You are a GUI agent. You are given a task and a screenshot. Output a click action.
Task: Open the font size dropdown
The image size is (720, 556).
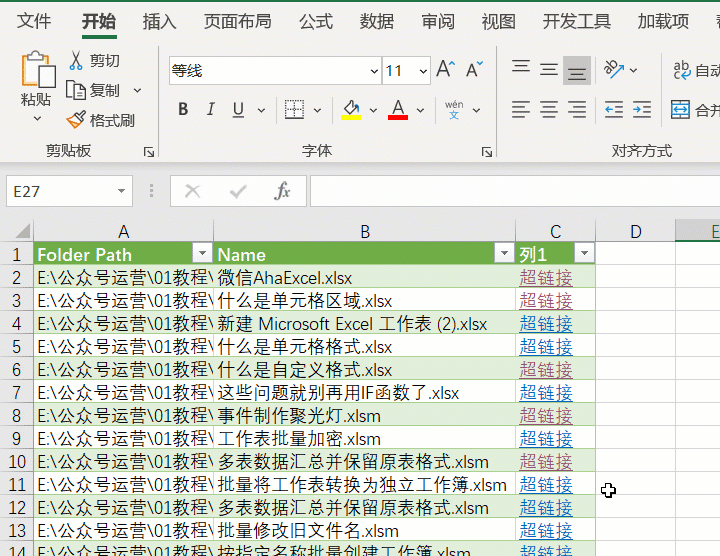[x=423, y=71]
